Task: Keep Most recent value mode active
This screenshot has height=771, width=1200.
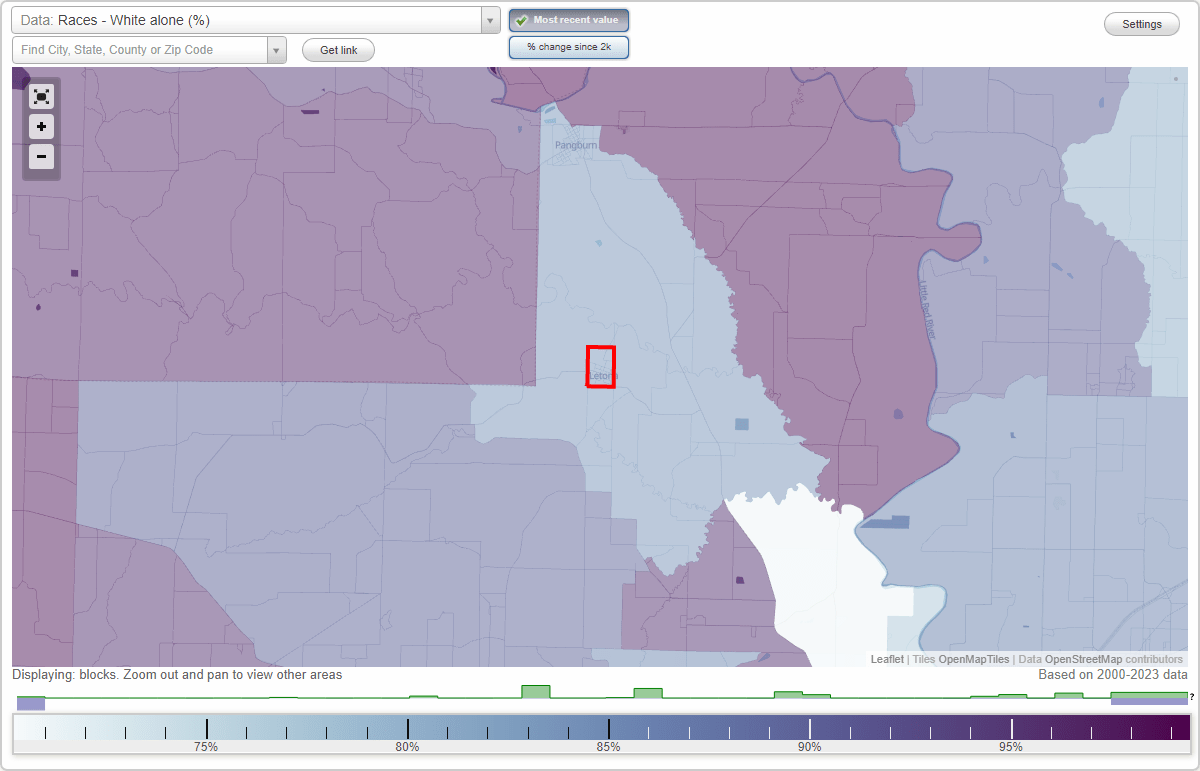Action: (x=568, y=20)
